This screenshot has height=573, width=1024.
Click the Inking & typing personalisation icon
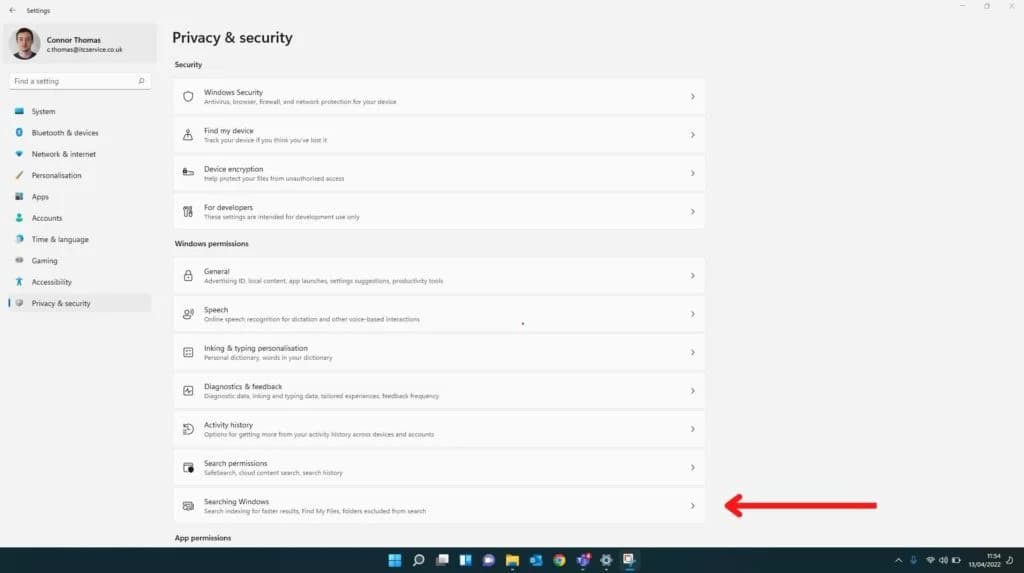coord(188,352)
